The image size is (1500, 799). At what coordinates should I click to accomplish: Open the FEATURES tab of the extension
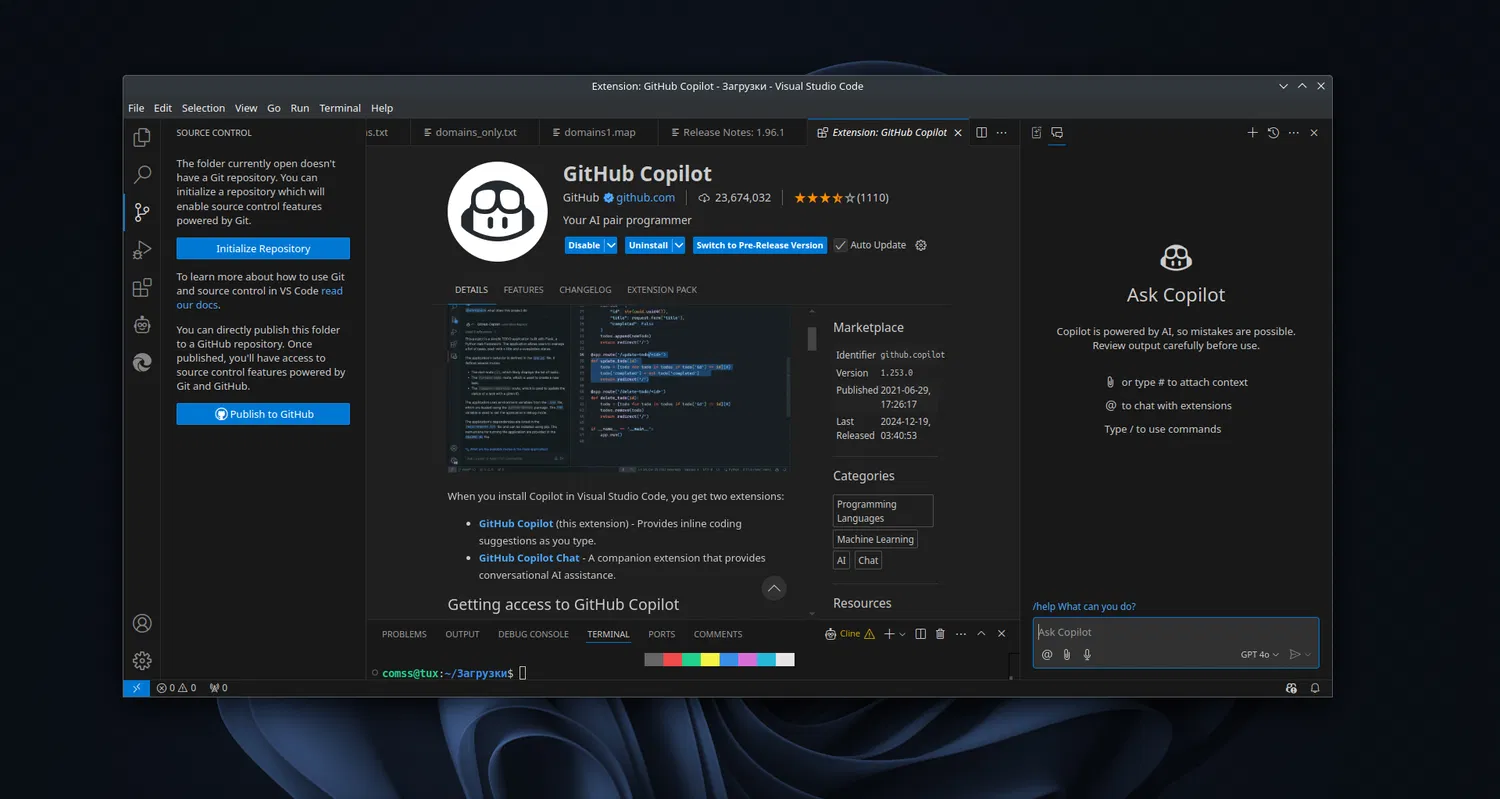[523, 290]
